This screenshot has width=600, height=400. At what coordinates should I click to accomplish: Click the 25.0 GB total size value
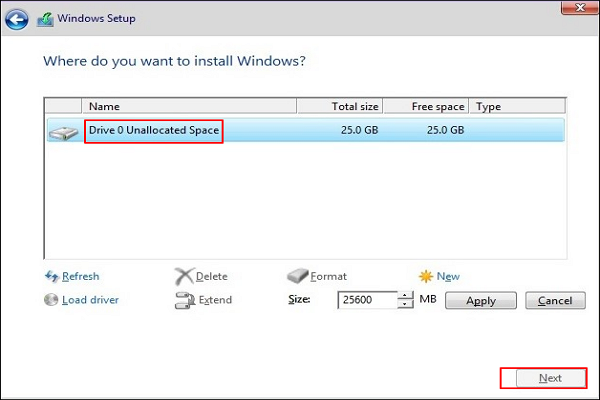coord(359,130)
